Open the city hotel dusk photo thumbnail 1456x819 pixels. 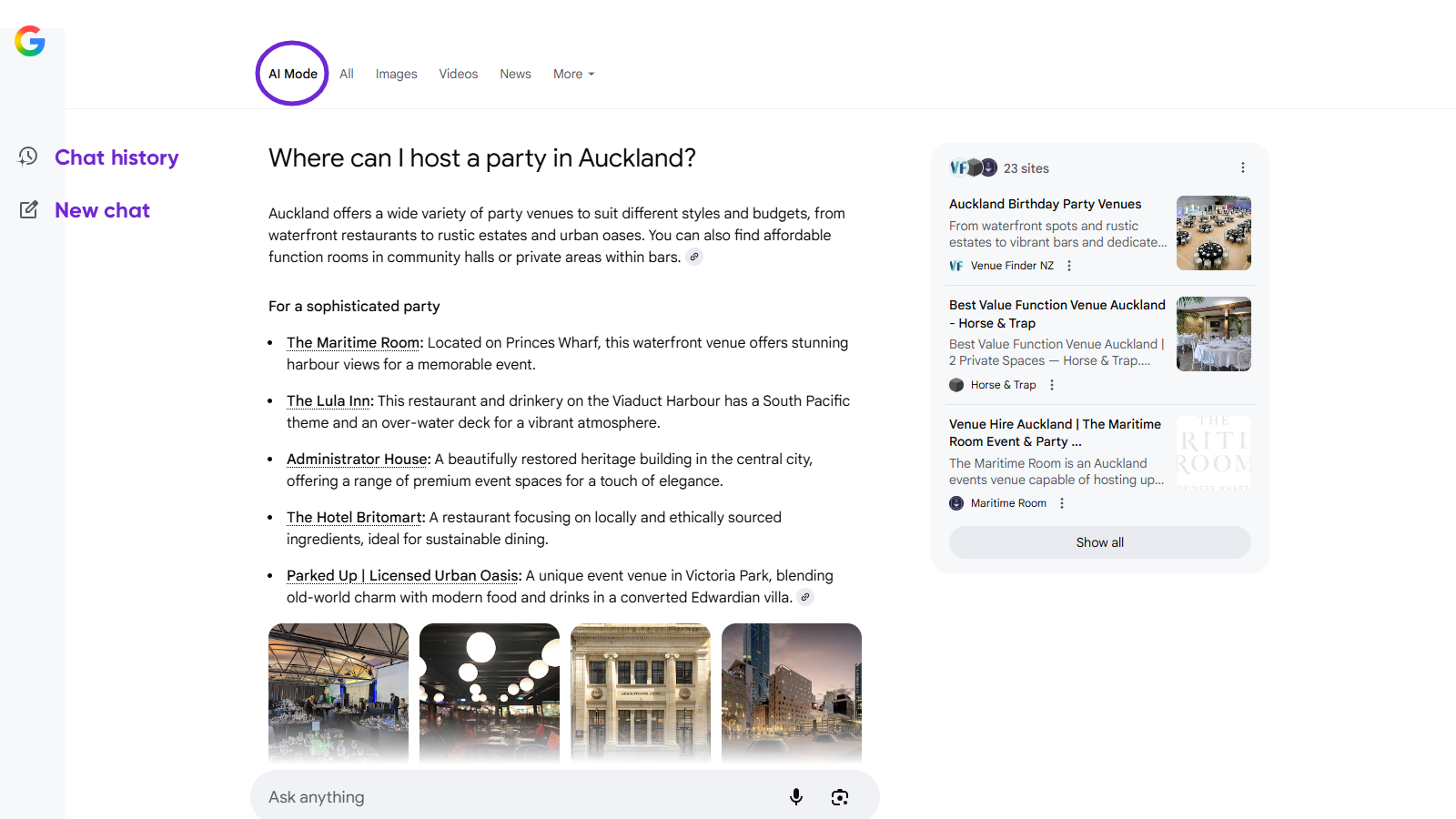click(x=792, y=693)
